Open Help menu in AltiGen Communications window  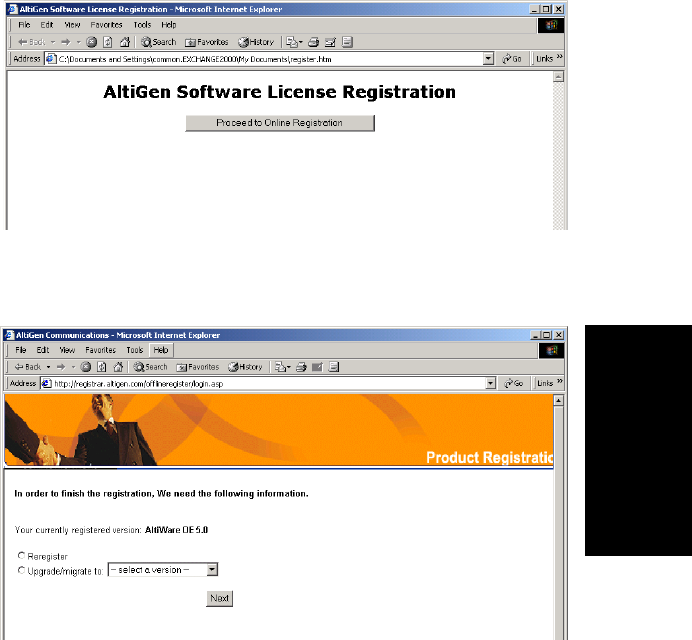pyautogui.click(x=161, y=350)
